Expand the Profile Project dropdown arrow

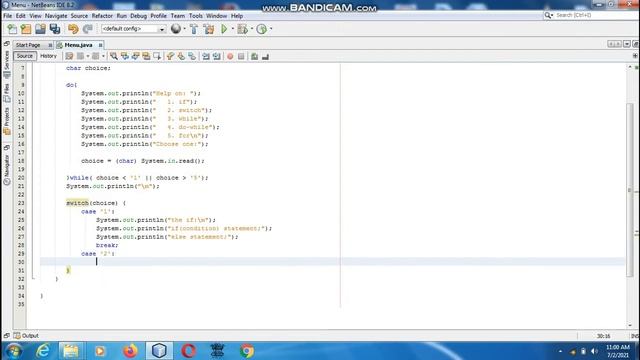coord(271,29)
